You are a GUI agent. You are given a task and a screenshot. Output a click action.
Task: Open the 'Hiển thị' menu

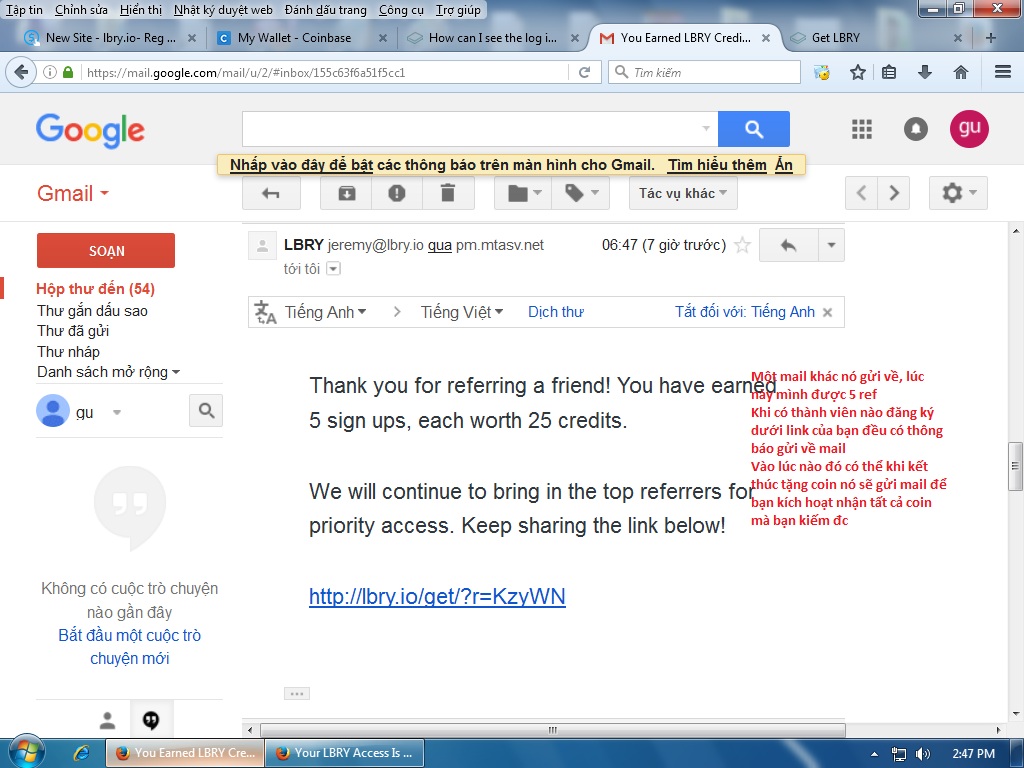coord(141,10)
